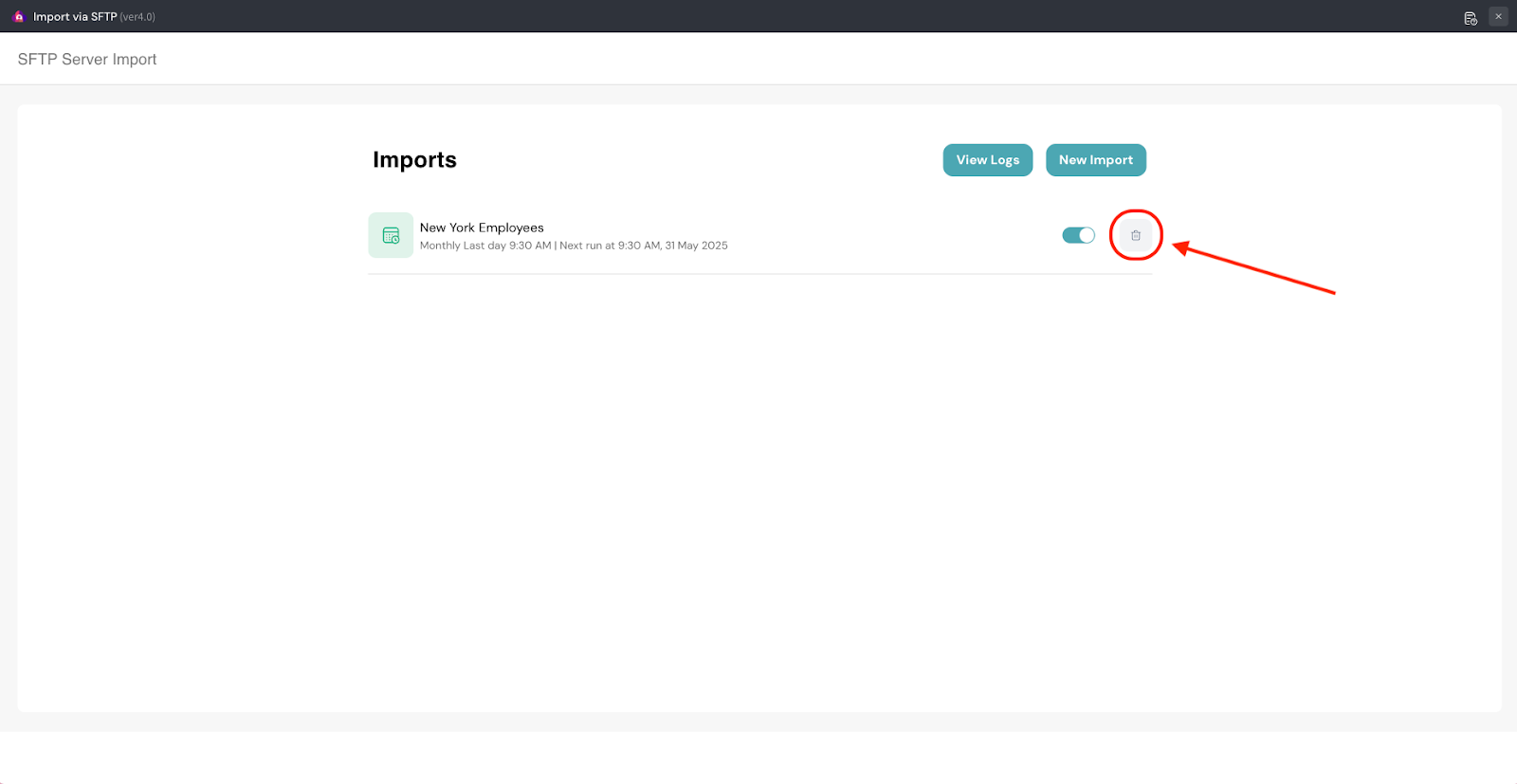The image size is (1517, 784).
Task: Click the SFTP Server Import page header
Action: point(87,59)
